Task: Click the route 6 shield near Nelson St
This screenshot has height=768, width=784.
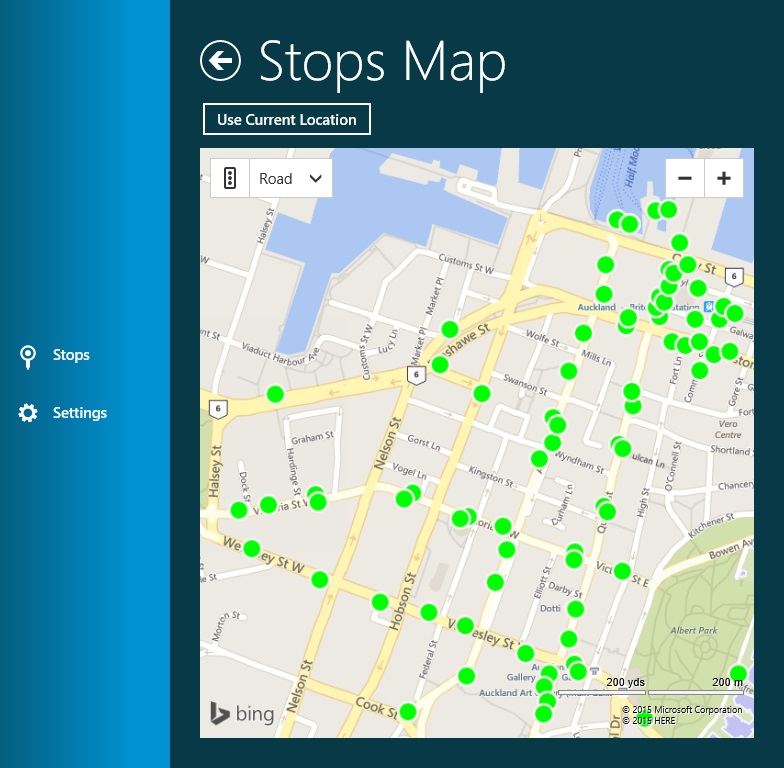Action: tap(416, 374)
